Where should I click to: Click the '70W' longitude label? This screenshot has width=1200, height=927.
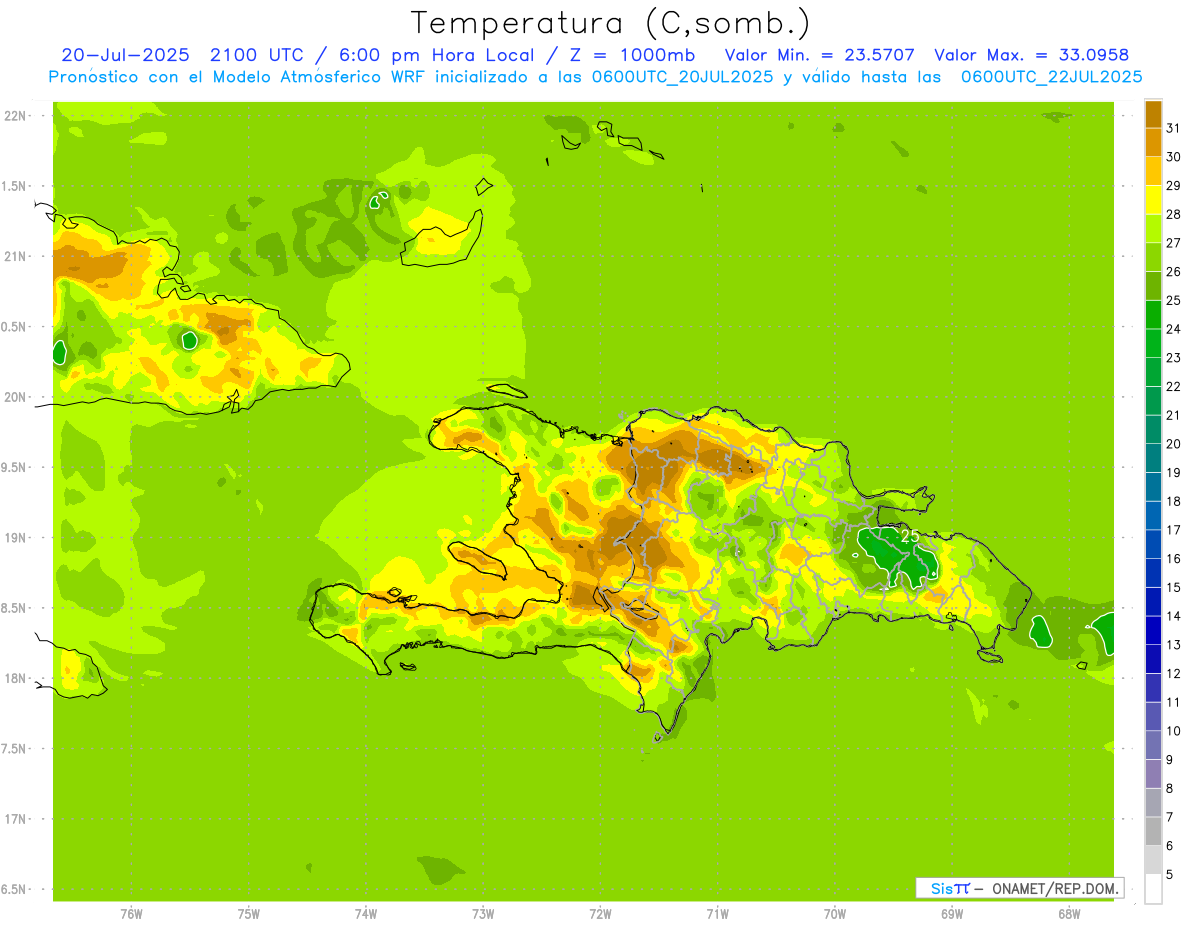[x=834, y=914]
